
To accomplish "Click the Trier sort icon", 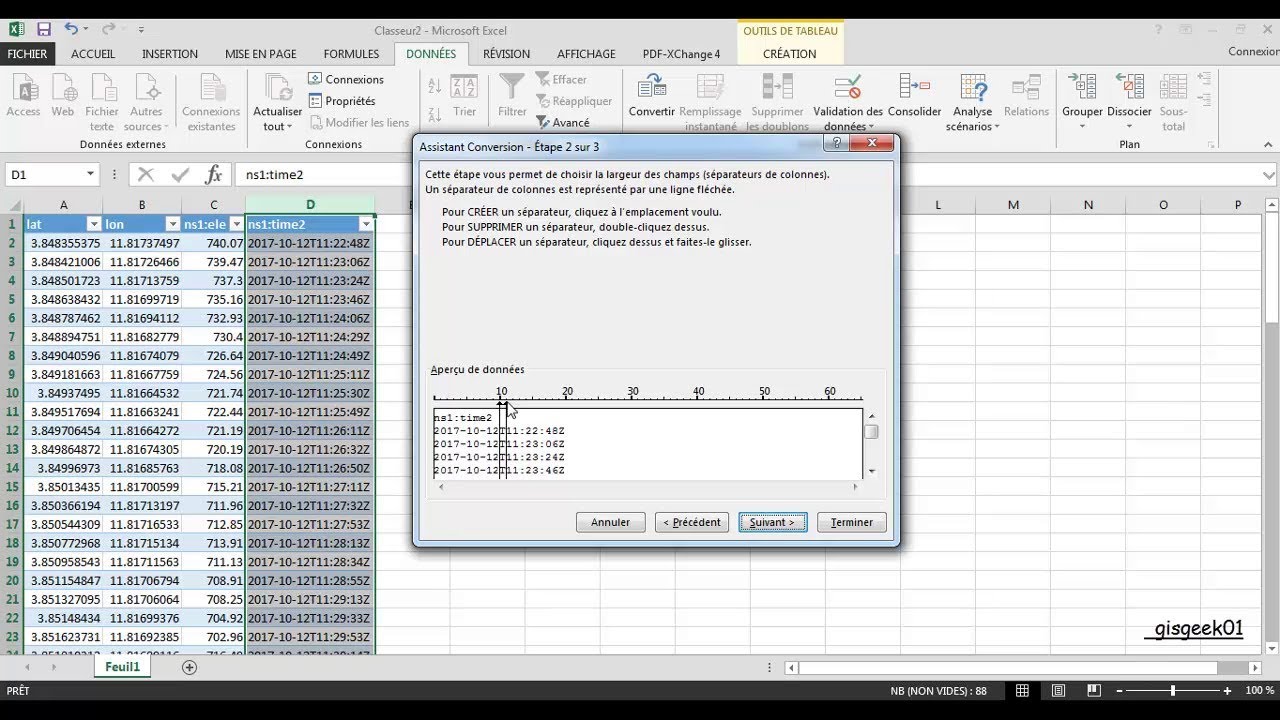I will [464, 98].
